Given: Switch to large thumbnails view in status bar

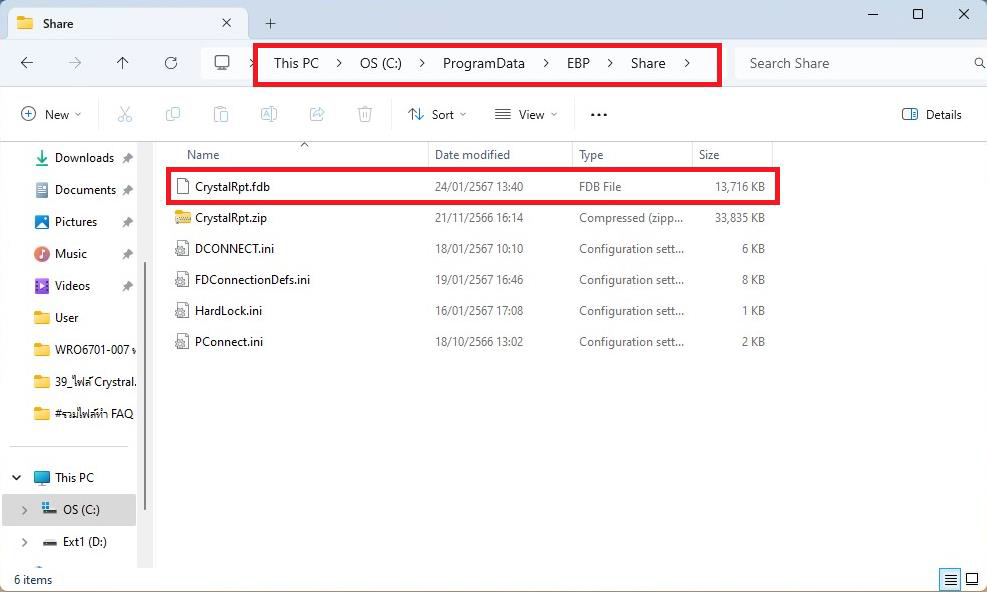Looking at the screenshot, I should point(971,579).
